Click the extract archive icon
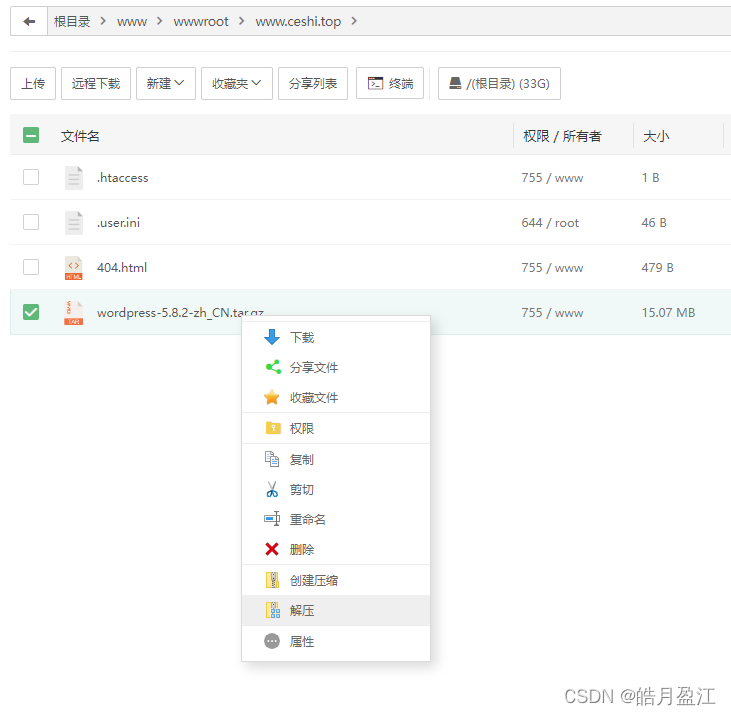This screenshot has width=731, height=715. point(273,610)
